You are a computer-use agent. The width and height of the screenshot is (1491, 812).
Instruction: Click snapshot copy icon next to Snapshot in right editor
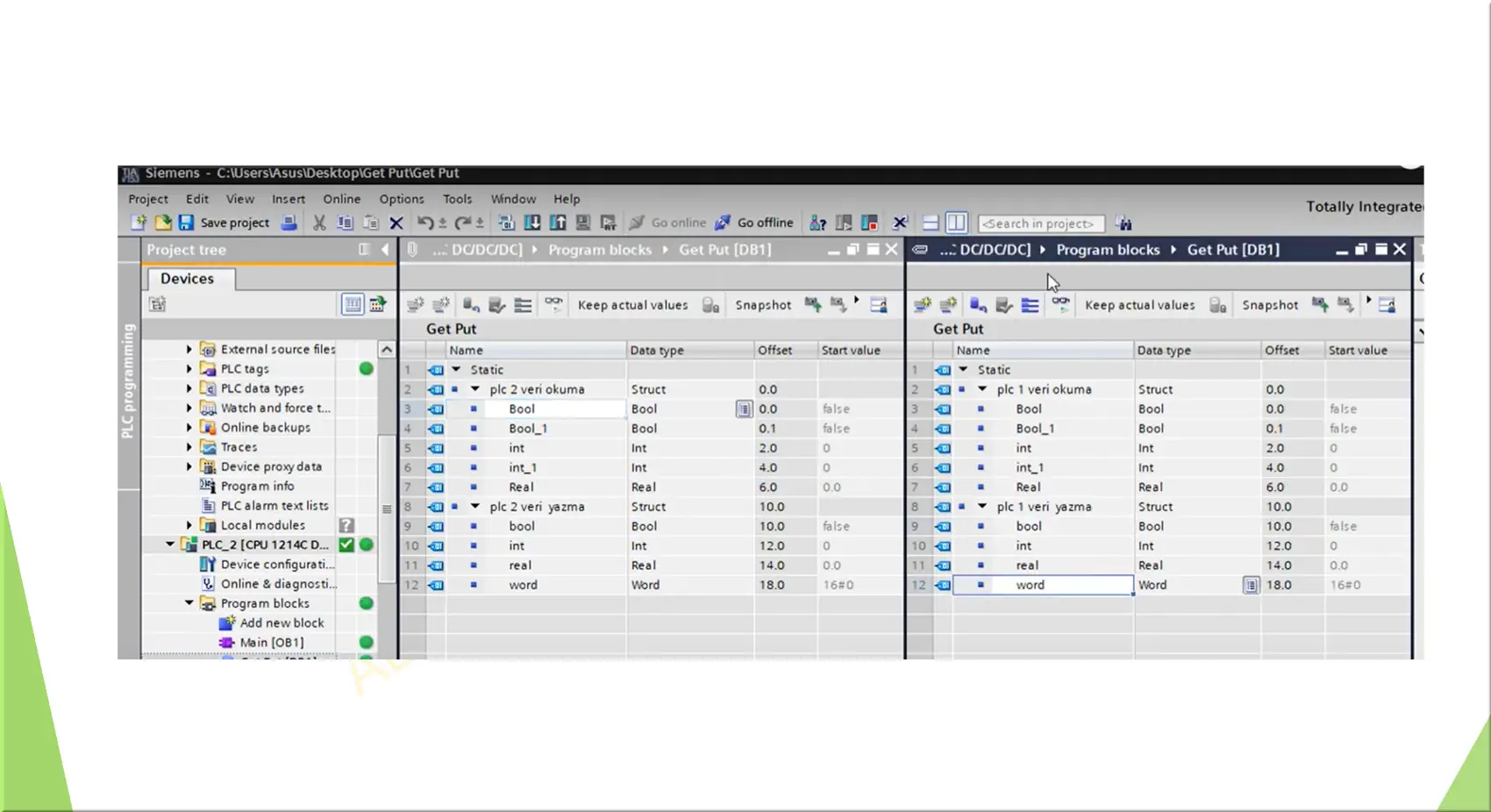click(x=1320, y=304)
